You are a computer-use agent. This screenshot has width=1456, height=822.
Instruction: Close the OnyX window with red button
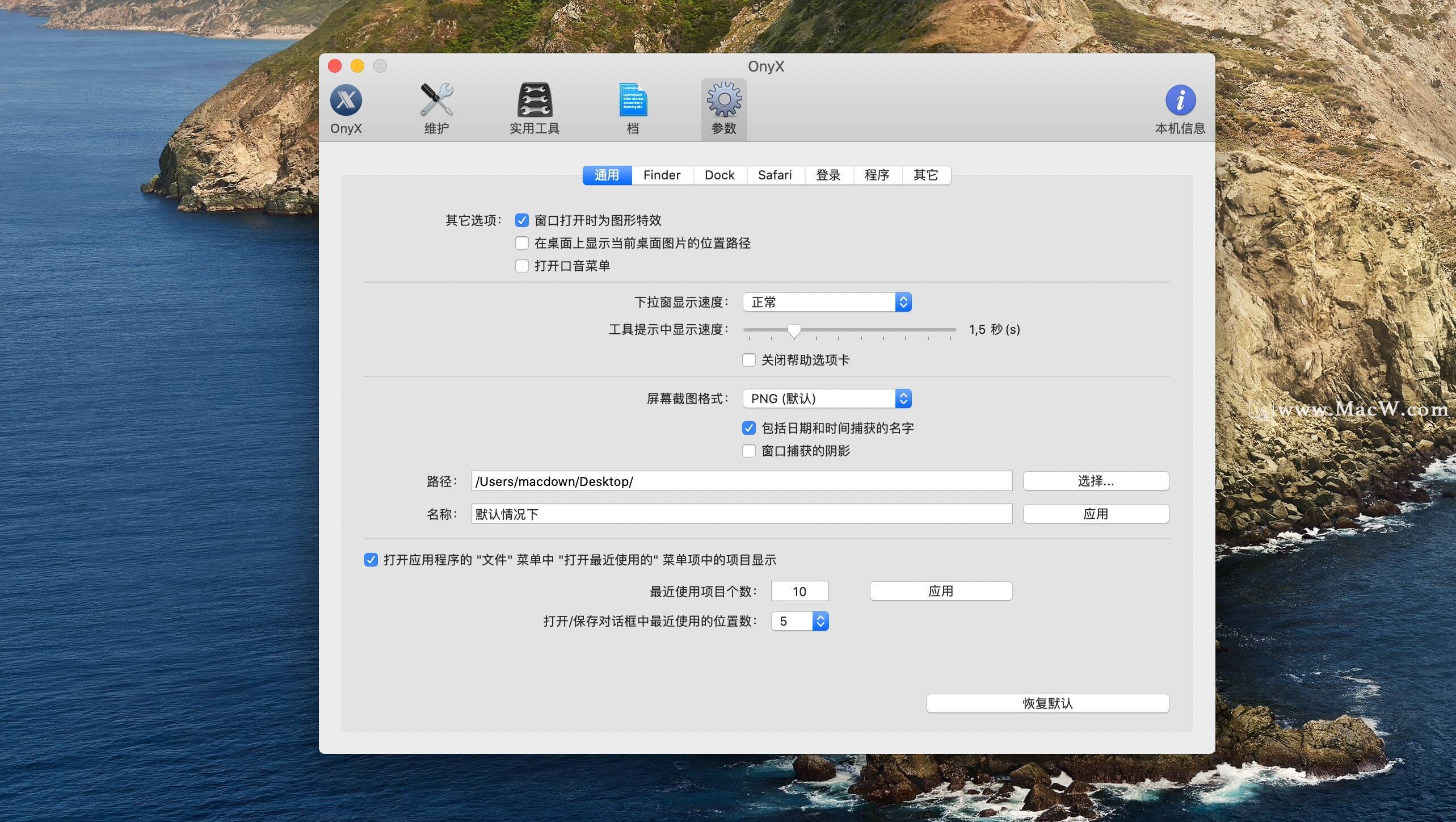coord(335,66)
